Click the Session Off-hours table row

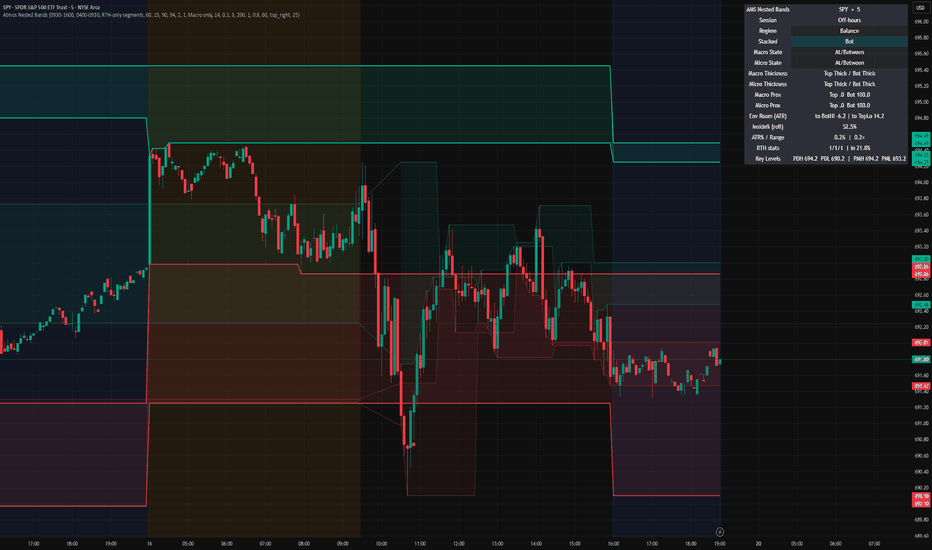click(x=826, y=20)
